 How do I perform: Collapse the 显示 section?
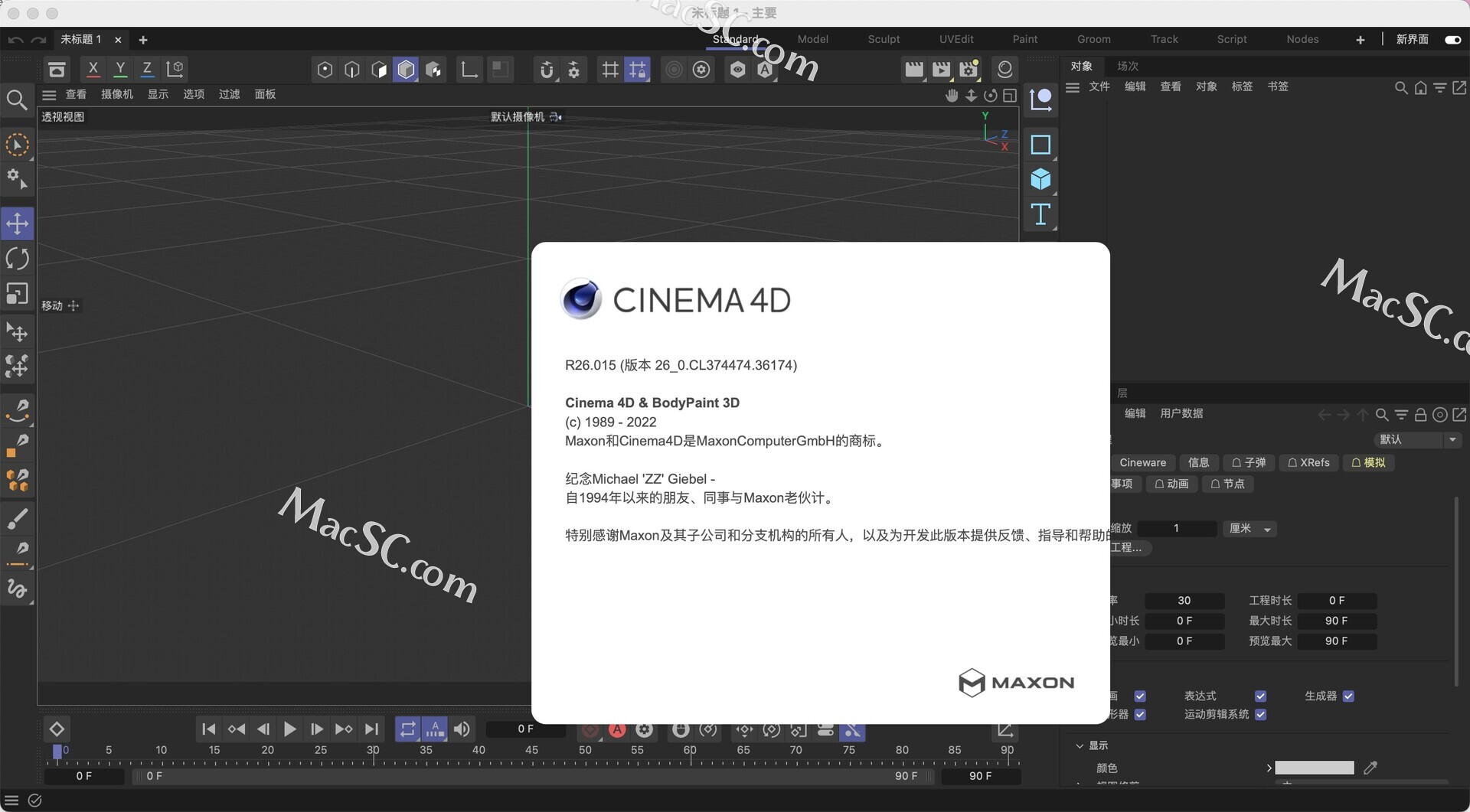(x=1080, y=745)
